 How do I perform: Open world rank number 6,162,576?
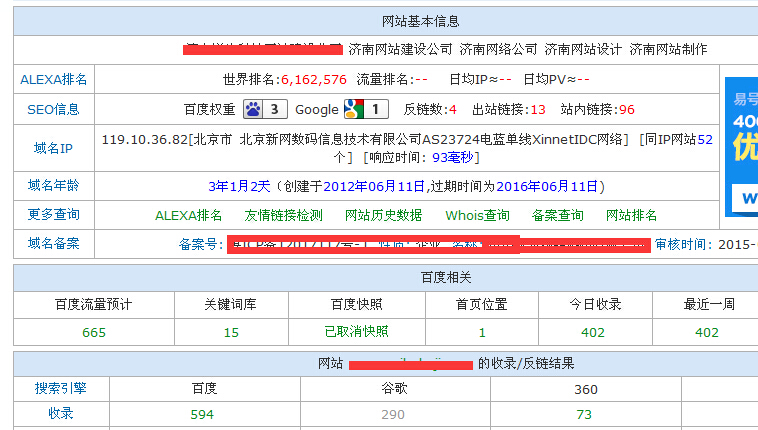pos(313,79)
